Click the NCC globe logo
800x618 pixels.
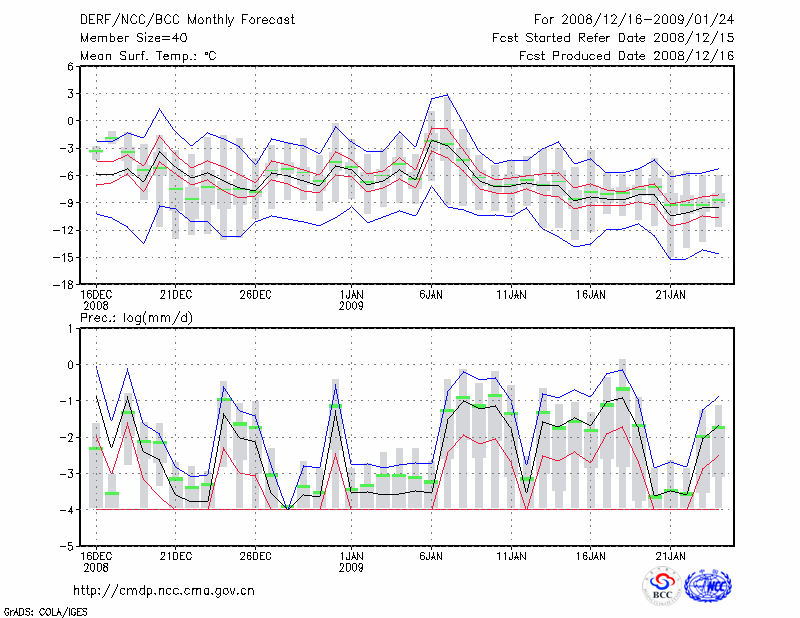(x=708, y=588)
